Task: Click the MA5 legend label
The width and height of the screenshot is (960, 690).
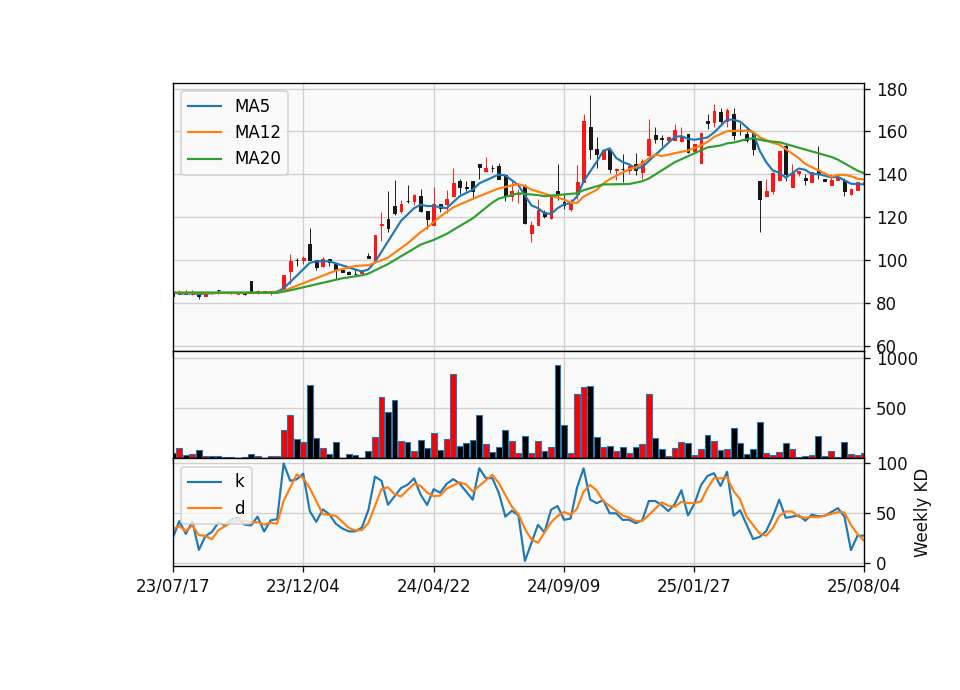Action: (x=252, y=106)
